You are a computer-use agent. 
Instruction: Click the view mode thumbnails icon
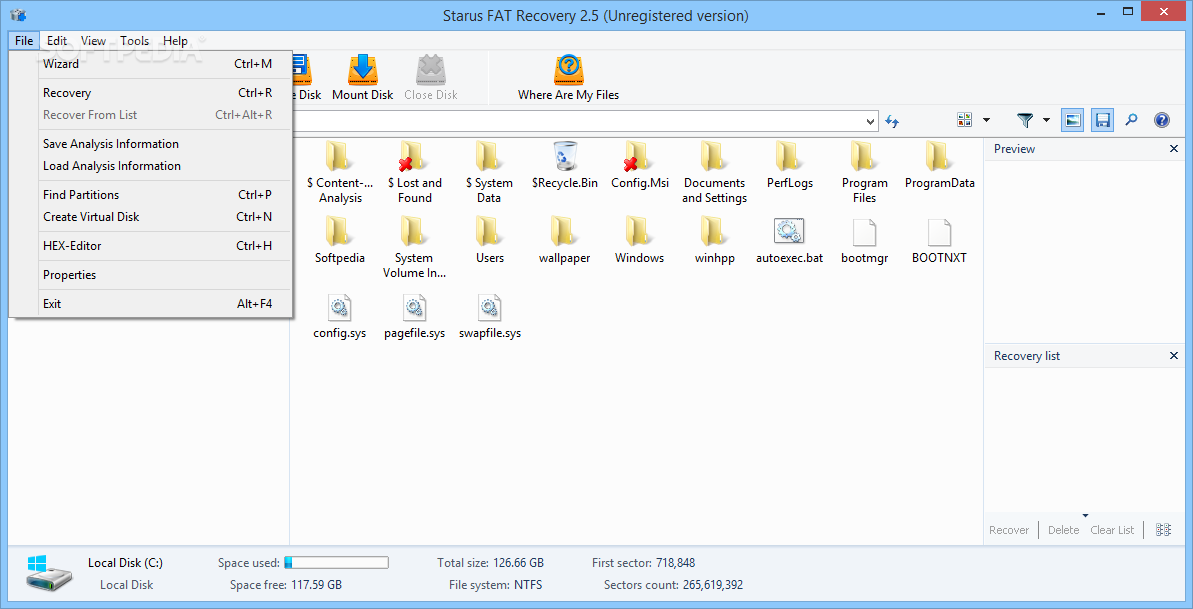[x=965, y=120]
